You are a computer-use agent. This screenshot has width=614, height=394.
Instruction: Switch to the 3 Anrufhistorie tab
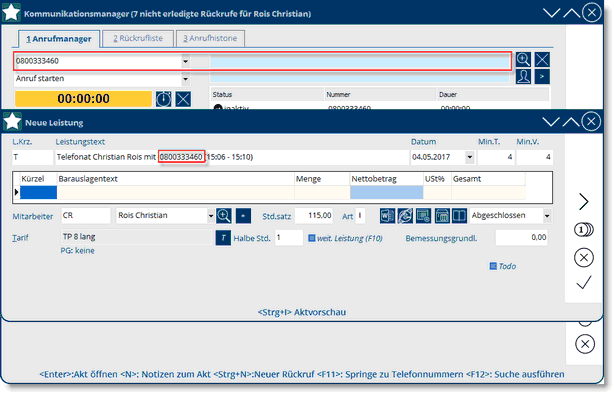[x=210, y=38]
